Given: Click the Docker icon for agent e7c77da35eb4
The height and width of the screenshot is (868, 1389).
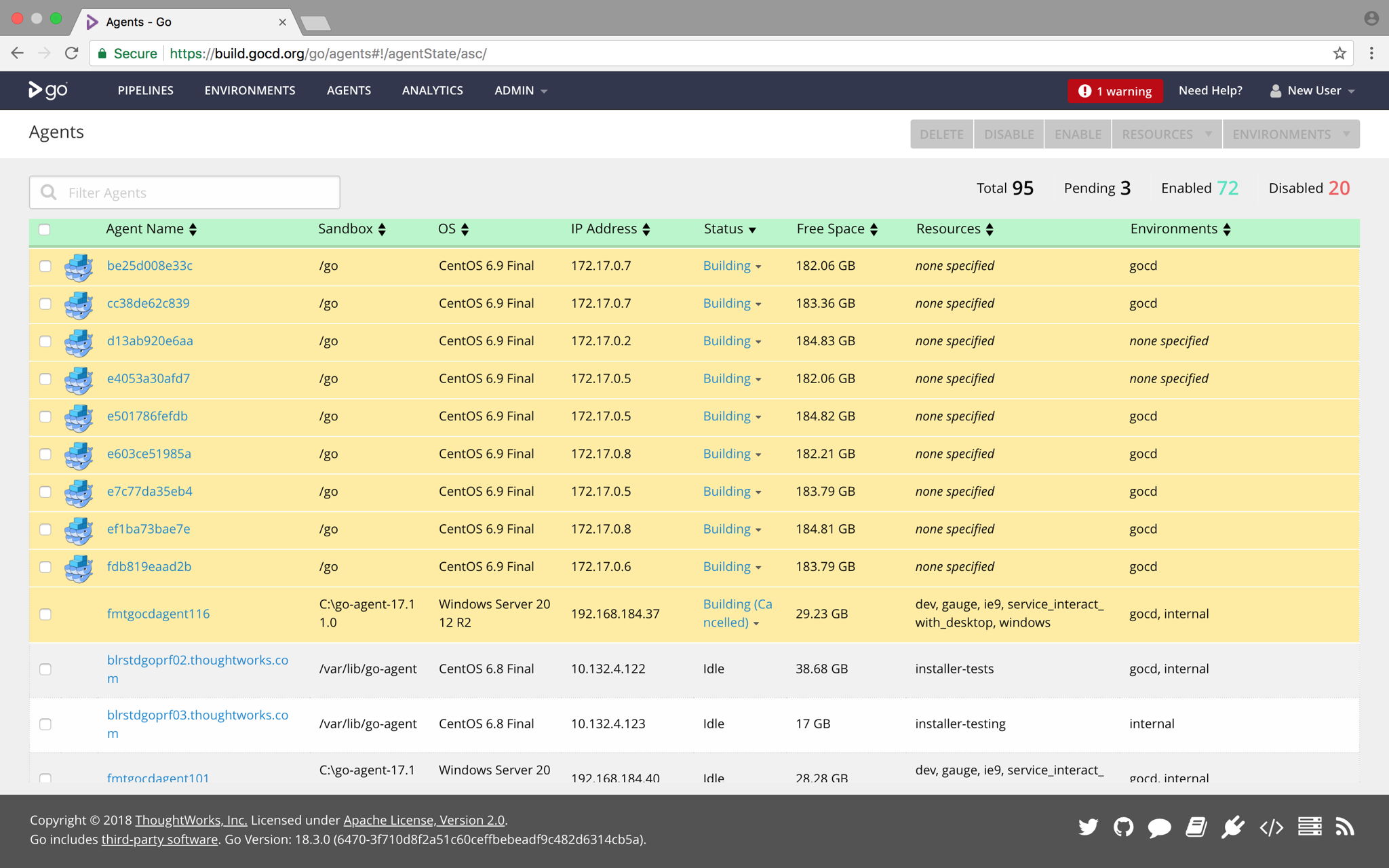Looking at the screenshot, I should pos(79,492).
